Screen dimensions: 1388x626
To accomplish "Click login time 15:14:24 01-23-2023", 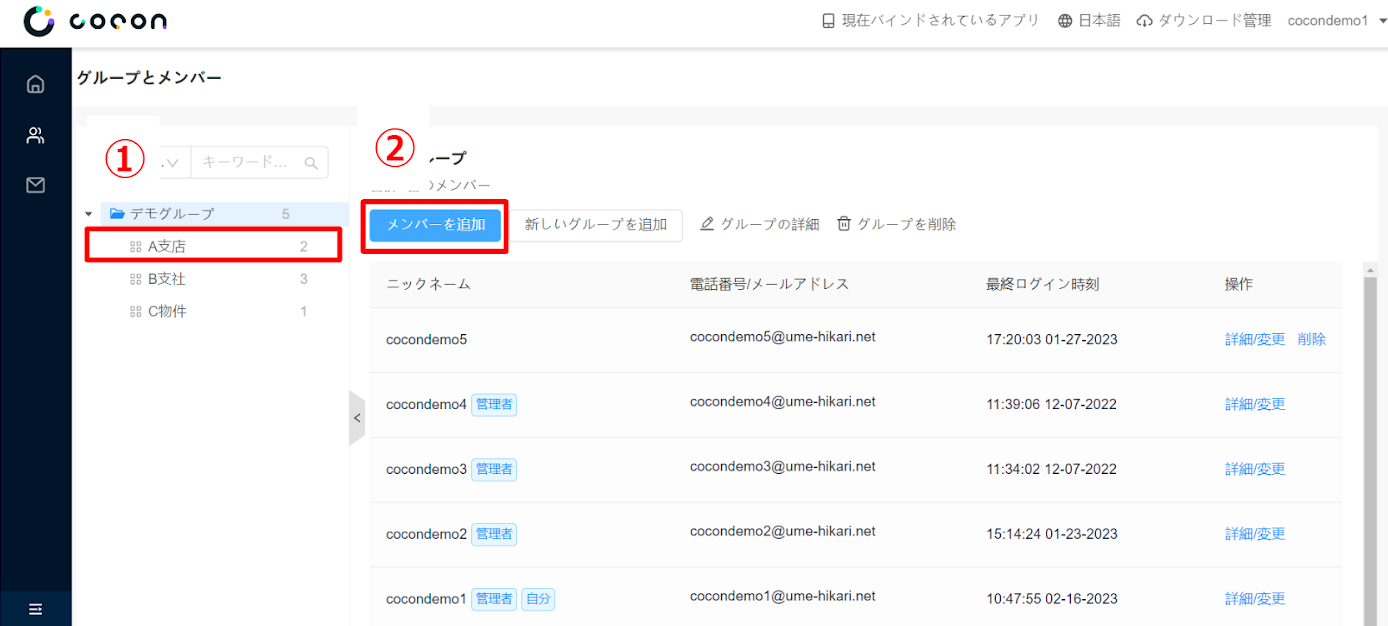I will pyautogui.click(x=1052, y=534).
